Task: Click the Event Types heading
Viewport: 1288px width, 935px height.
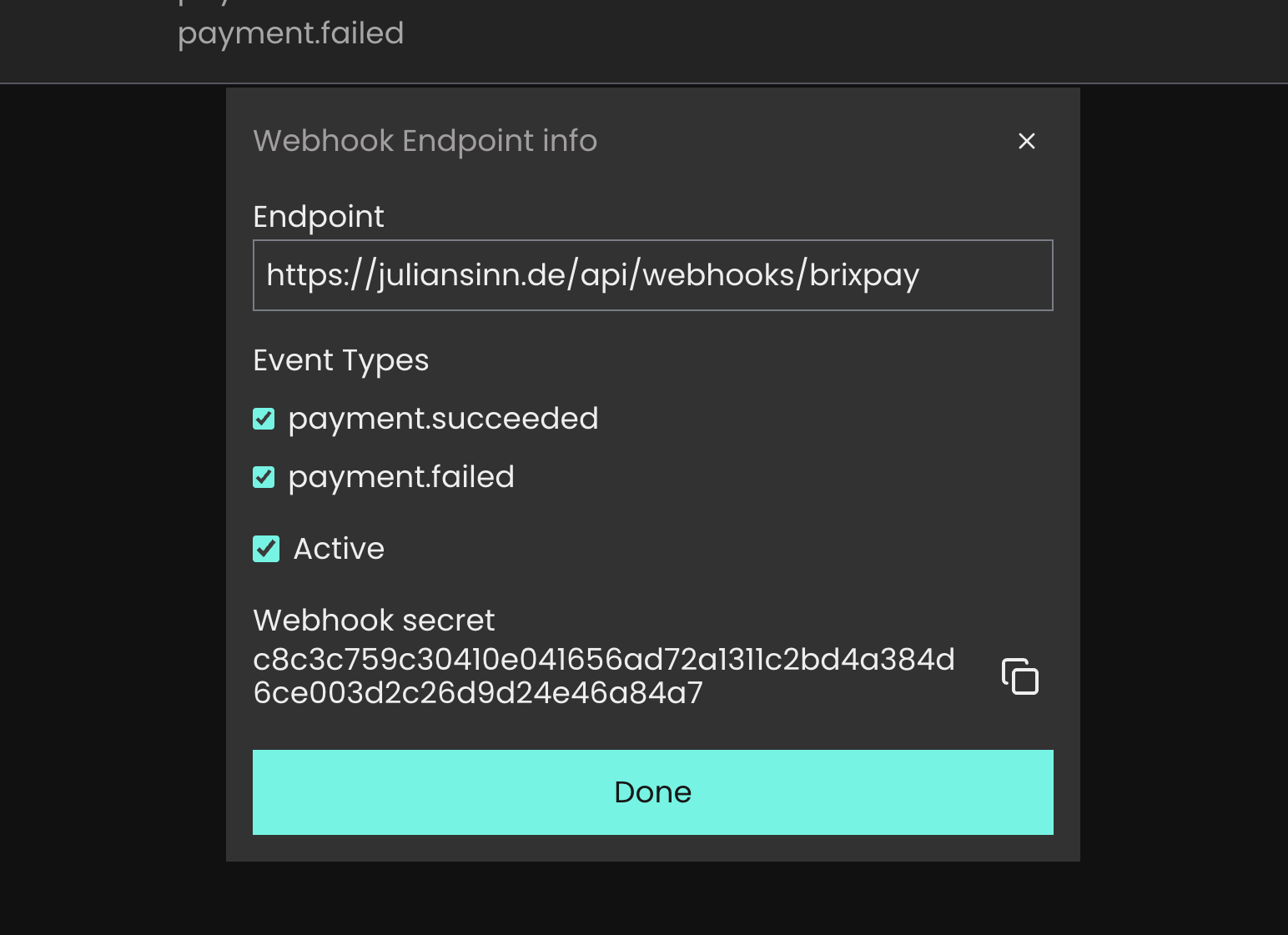Action: click(340, 360)
